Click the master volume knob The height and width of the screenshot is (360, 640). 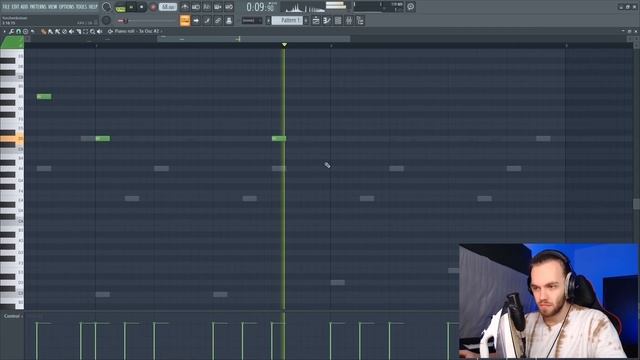(107, 7)
